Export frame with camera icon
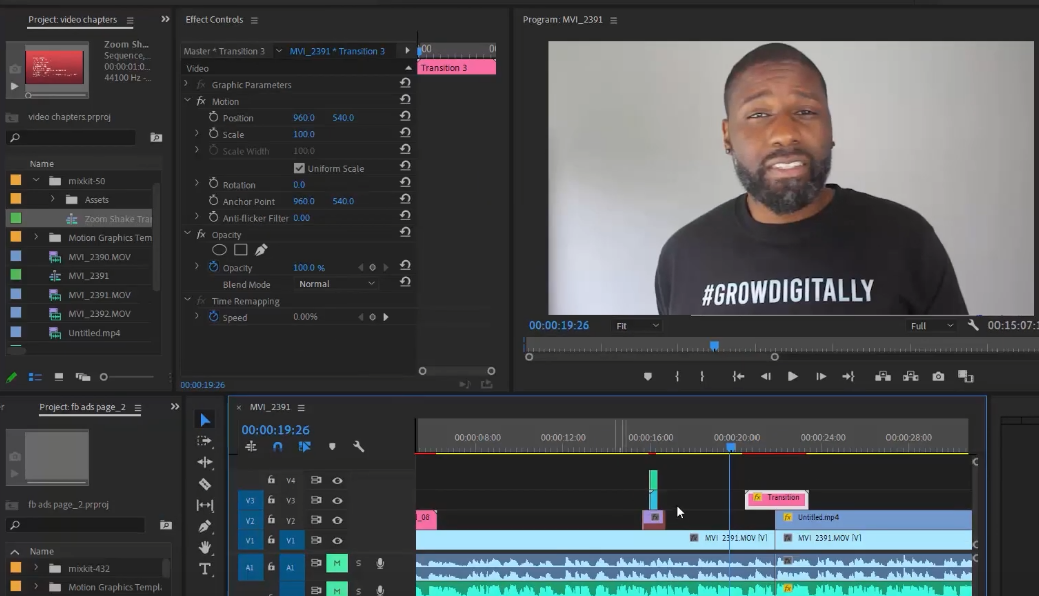Screen dimensions: 1039x596 pos(938,377)
